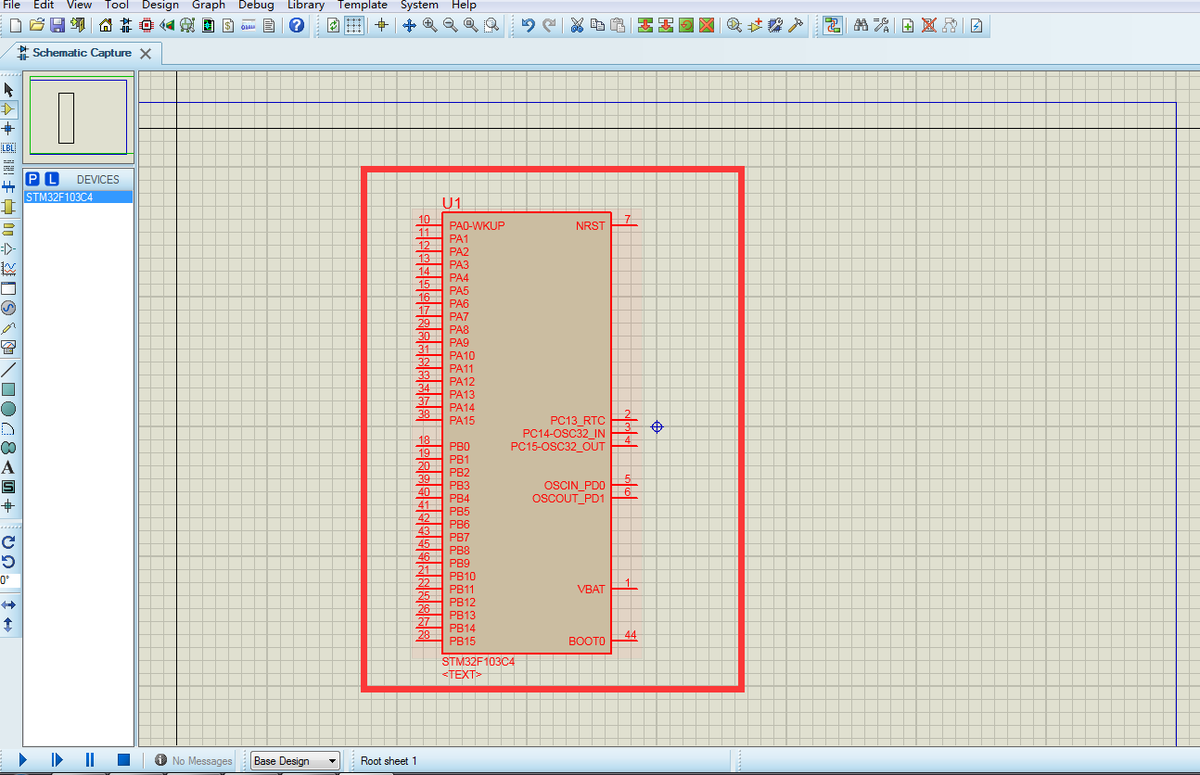Open the Library menu
Image resolution: width=1200 pixels, height=775 pixels.
pyautogui.click(x=305, y=5)
